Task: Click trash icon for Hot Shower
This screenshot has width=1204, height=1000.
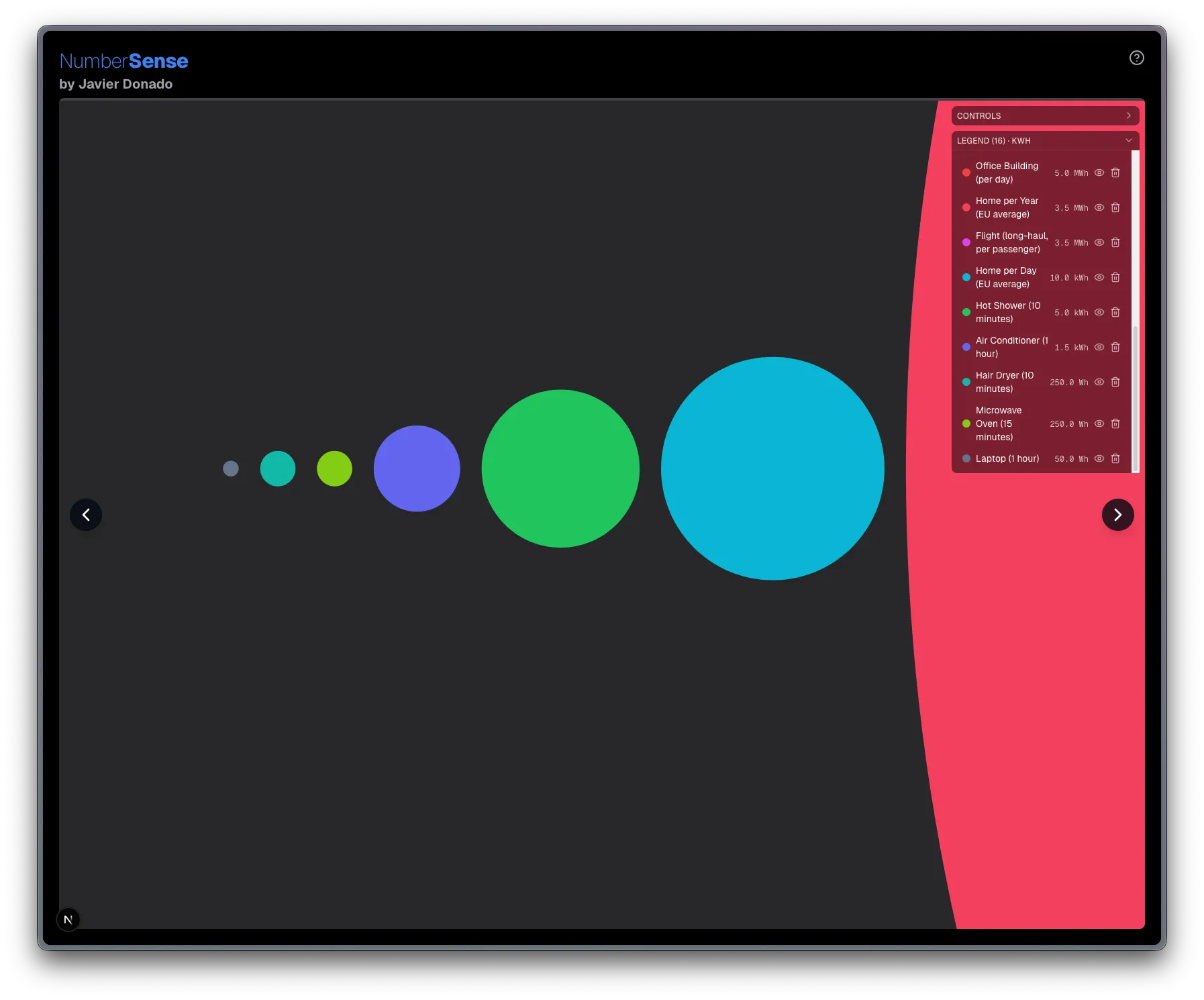Action: tap(1115, 312)
